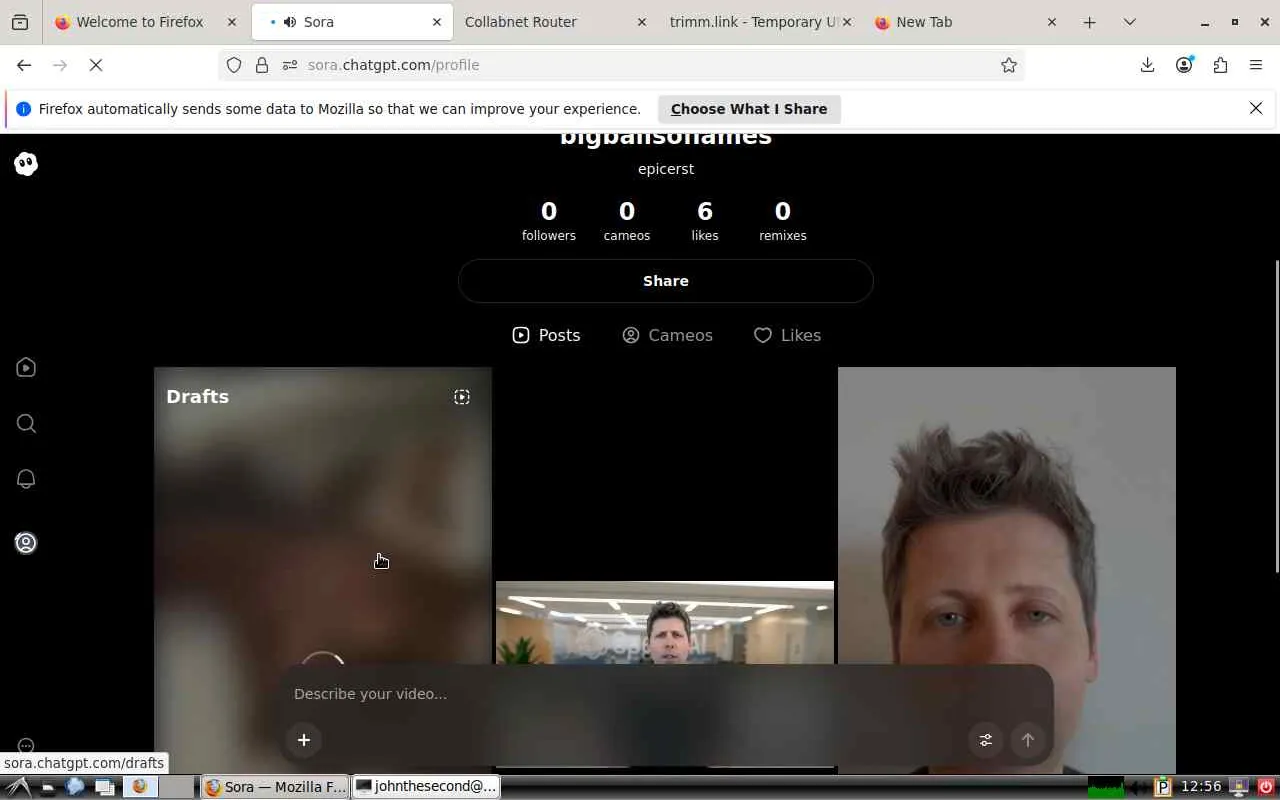The image size is (1280, 800).
Task: Expand the list all tabs dropdown
Action: [1130, 22]
